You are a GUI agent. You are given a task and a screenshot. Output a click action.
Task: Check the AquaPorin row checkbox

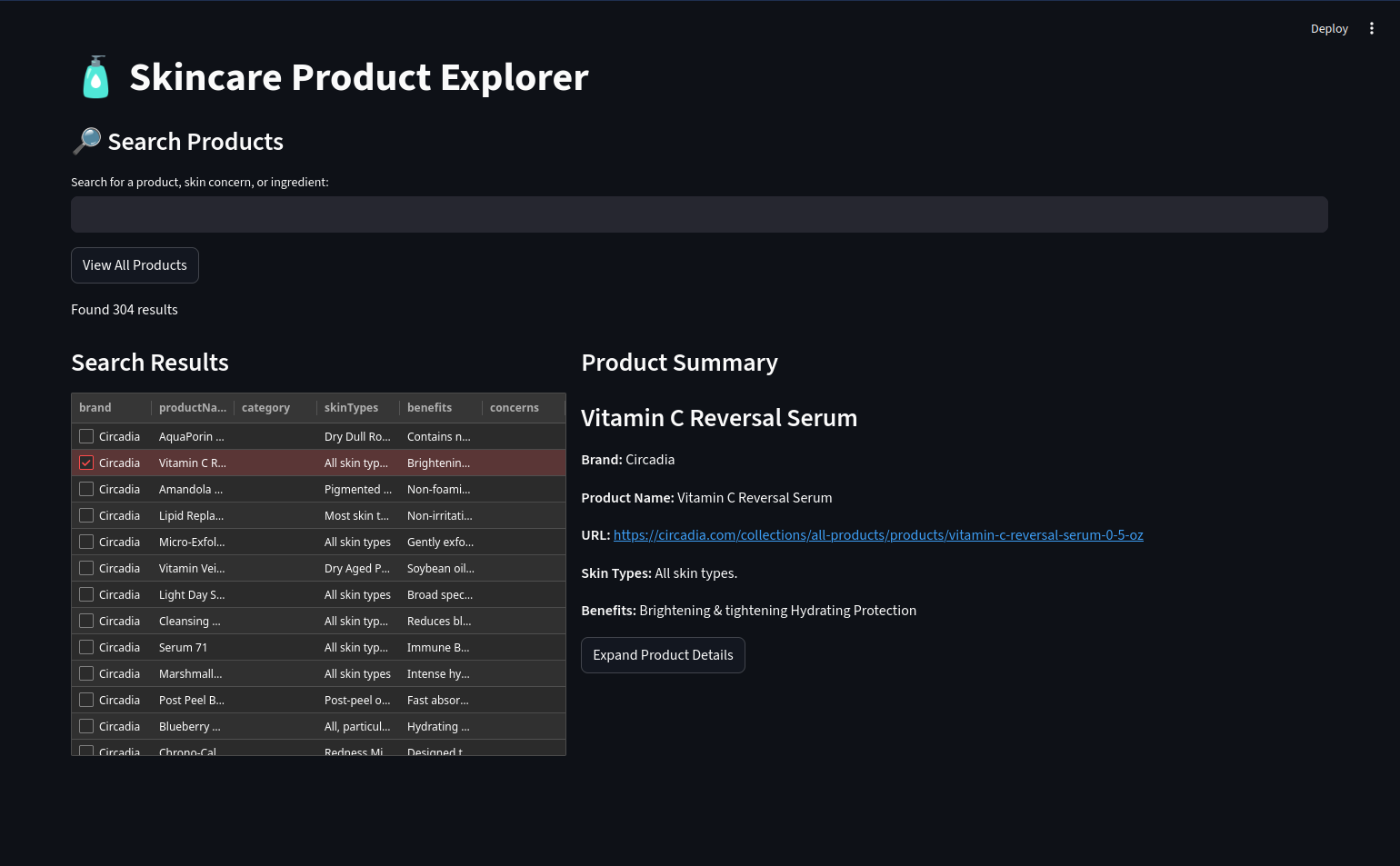pyautogui.click(x=86, y=436)
